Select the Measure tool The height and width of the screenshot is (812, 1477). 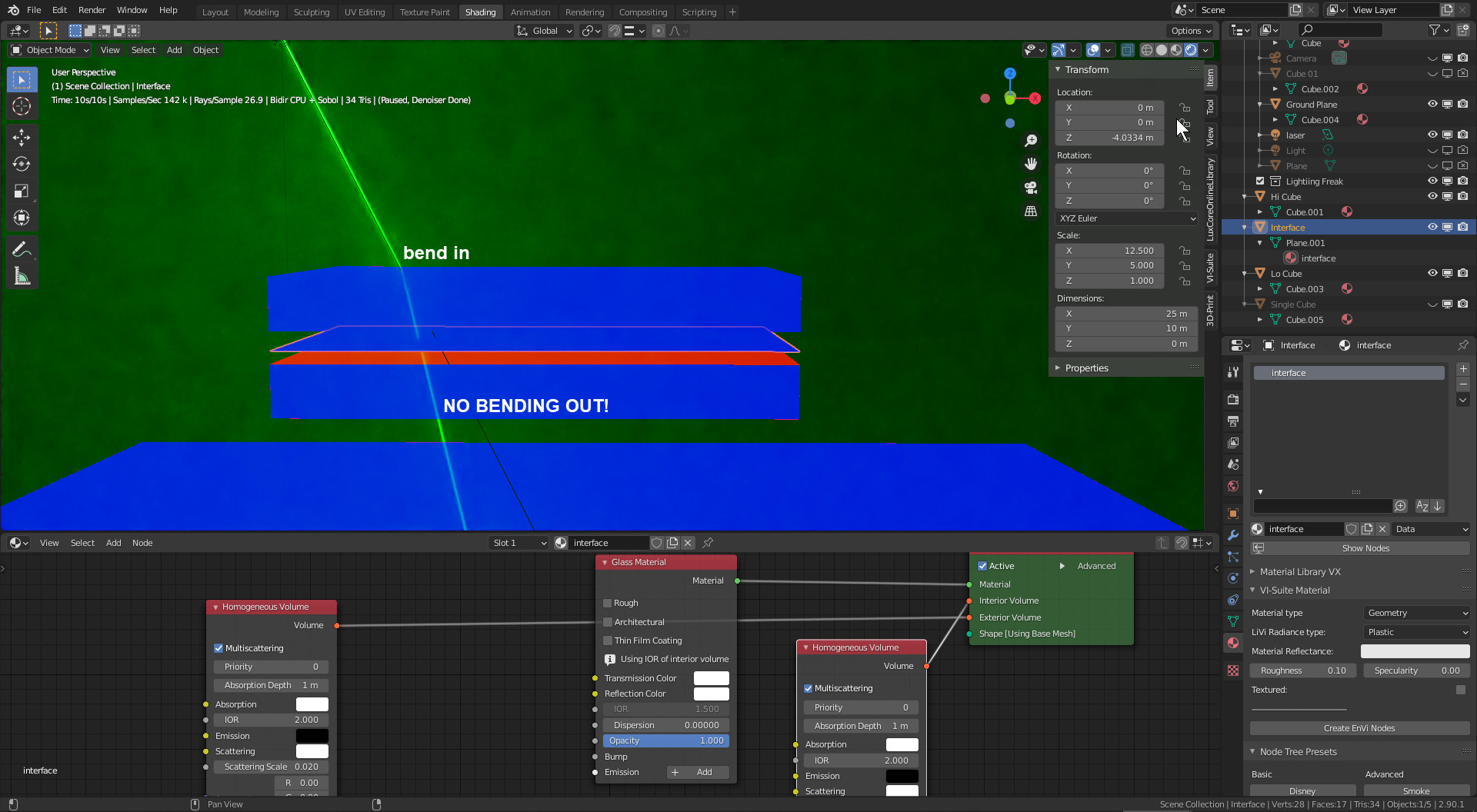tap(22, 277)
